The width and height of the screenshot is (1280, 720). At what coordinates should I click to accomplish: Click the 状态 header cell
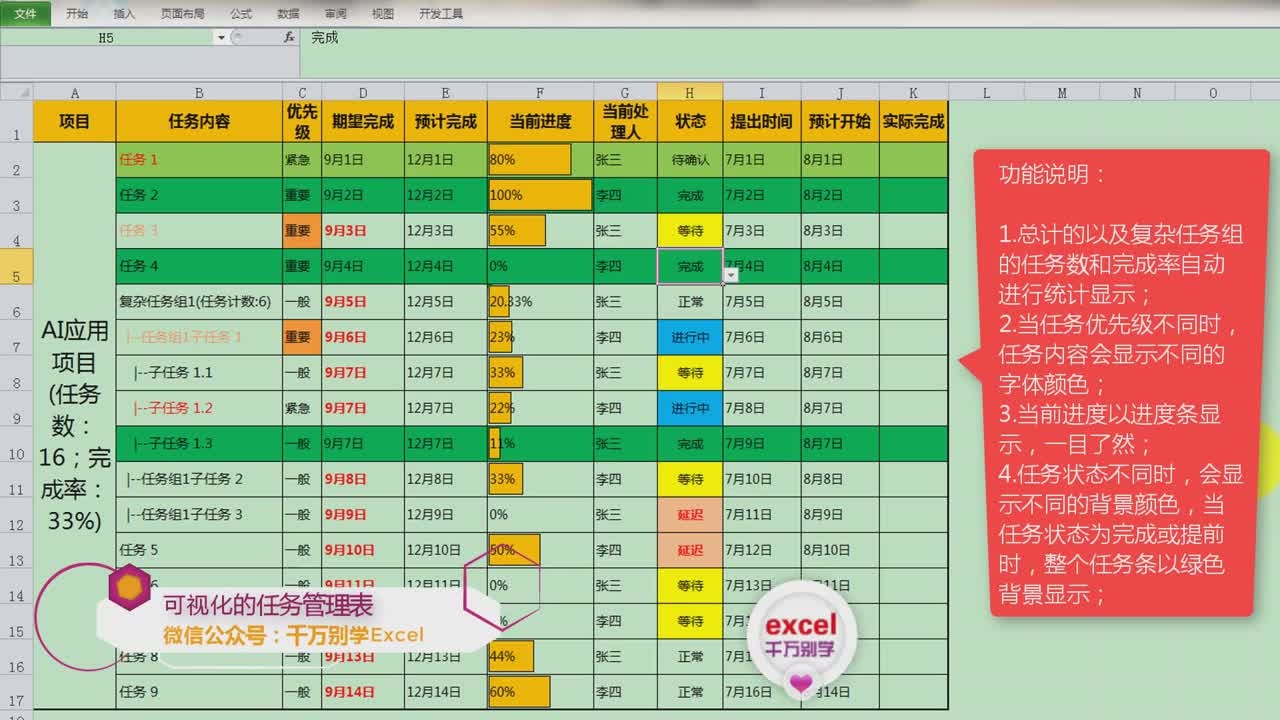coord(690,122)
